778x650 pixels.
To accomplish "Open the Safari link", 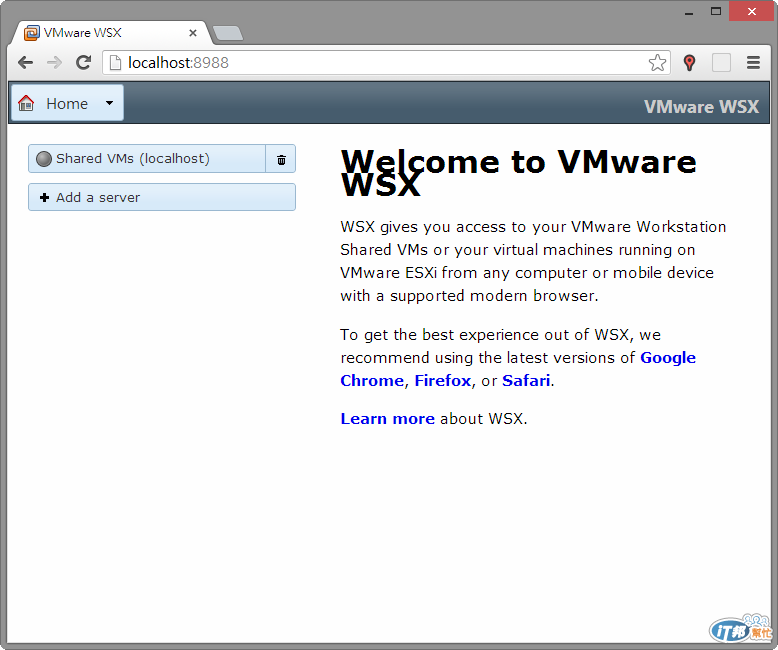I will (526, 381).
